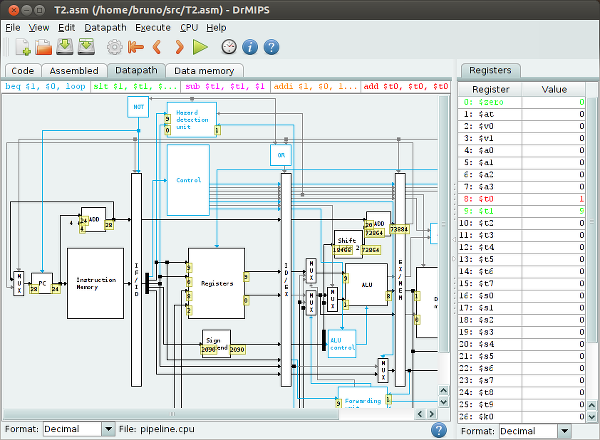Restart execution with the restart icon
This screenshot has width=600, height=440.
(x=136, y=47)
